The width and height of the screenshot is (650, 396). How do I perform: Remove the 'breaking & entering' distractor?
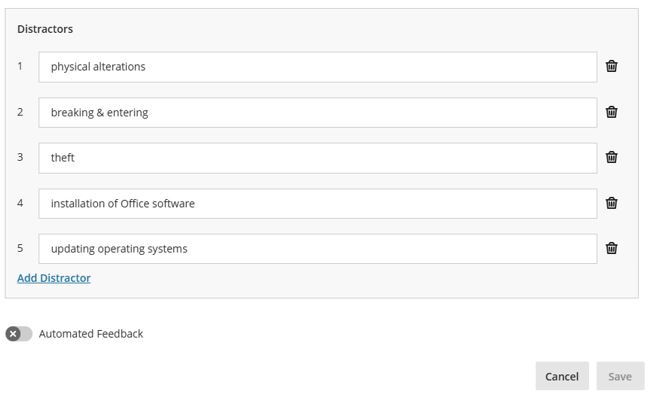click(611, 112)
